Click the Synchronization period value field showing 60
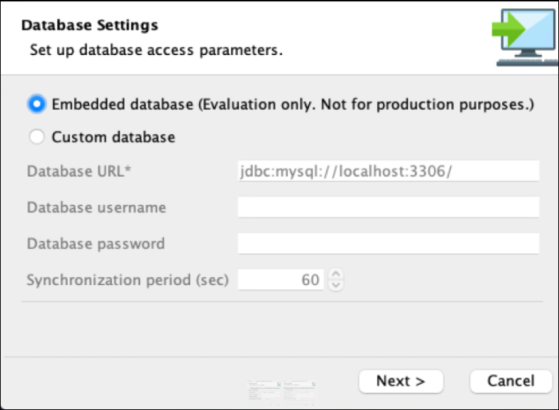The width and height of the screenshot is (559, 410). pyautogui.click(x=281, y=280)
